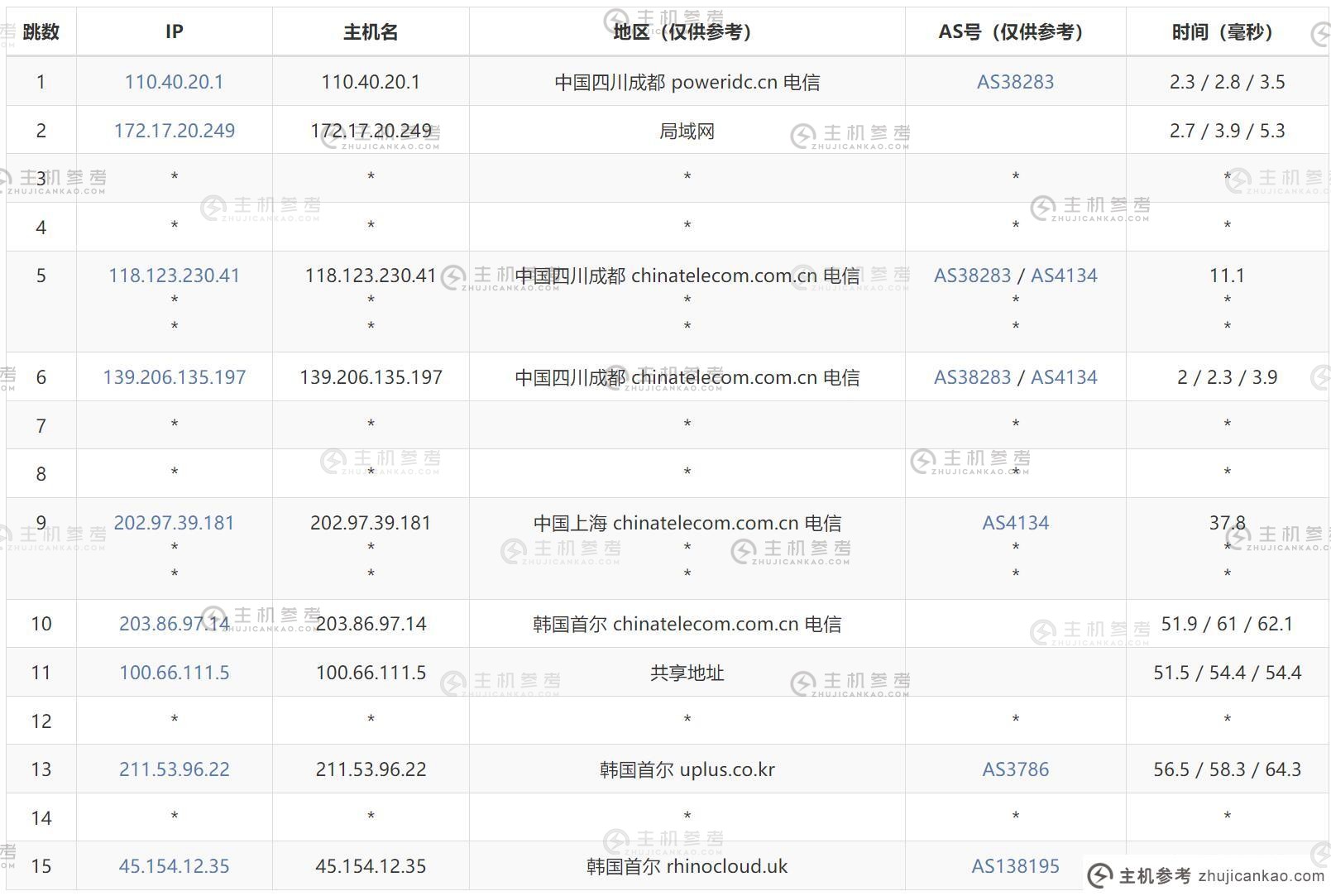
Task: Click the AS号（仅供参考） column header
Action: point(1015,31)
